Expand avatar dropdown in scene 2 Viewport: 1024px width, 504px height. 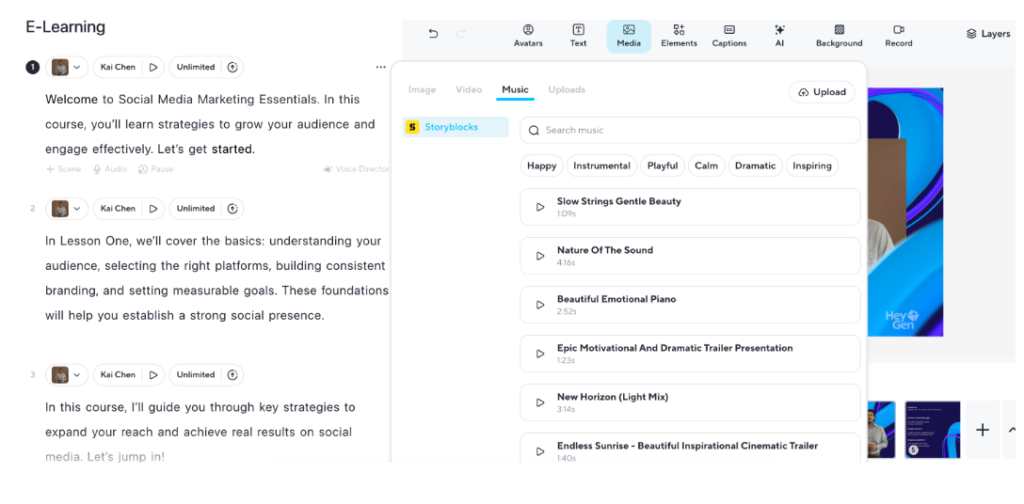[x=77, y=209]
